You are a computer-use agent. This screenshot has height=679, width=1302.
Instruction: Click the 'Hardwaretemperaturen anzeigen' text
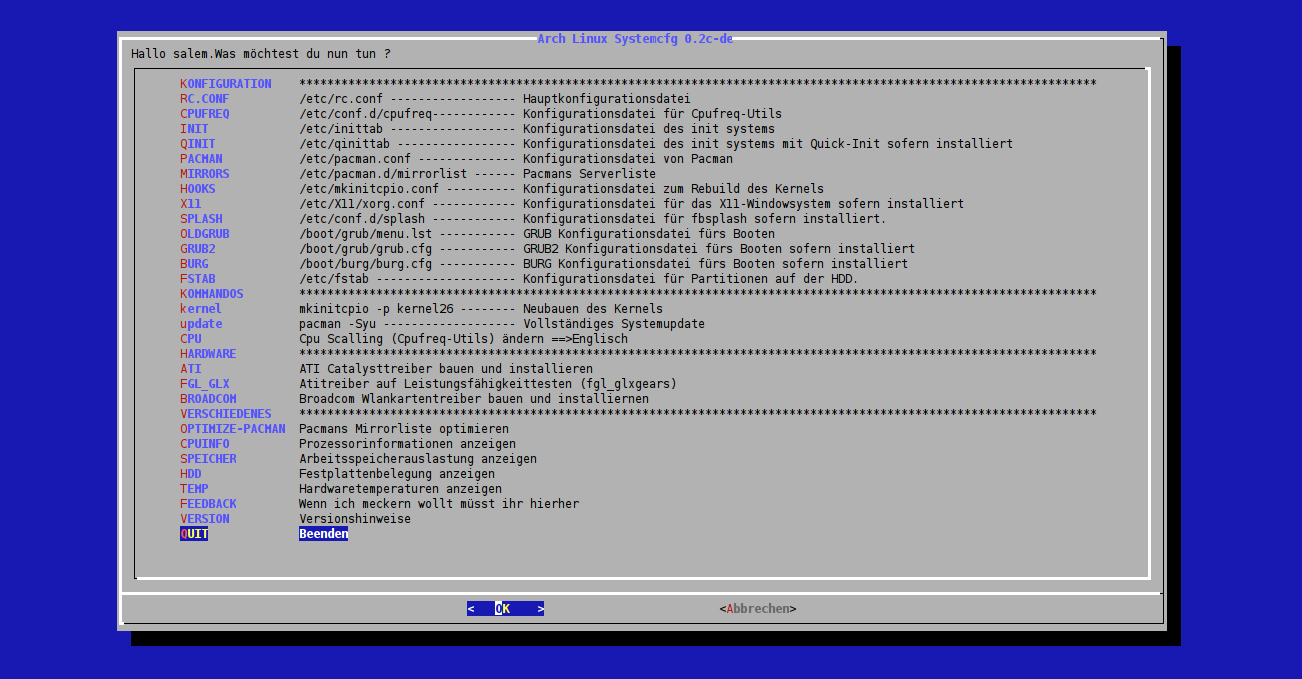point(400,489)
